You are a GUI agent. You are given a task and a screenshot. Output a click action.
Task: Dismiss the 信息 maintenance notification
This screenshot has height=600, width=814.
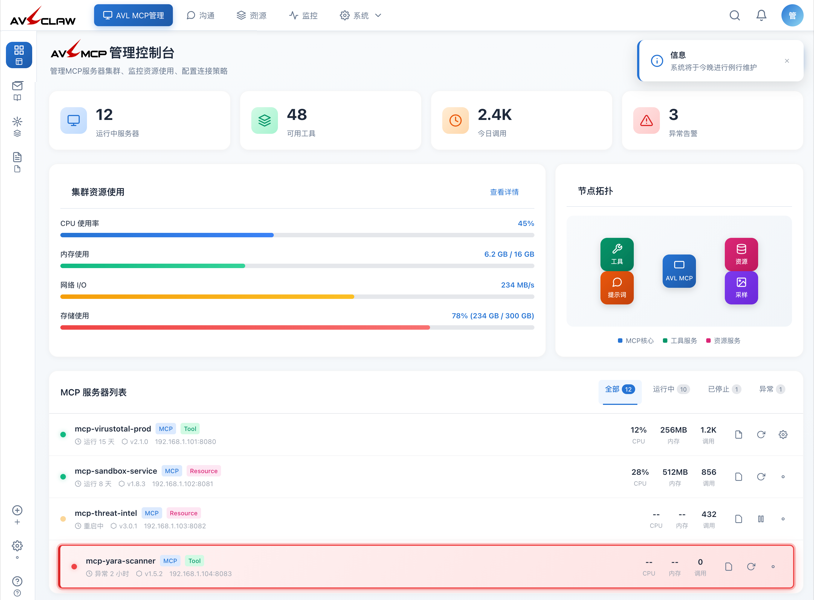click(x=787, y=61)
